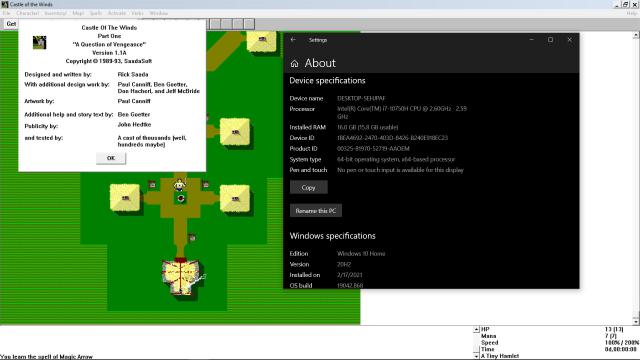Click the hut left of the crossroads
640x360 pixels.
[125, 198]
